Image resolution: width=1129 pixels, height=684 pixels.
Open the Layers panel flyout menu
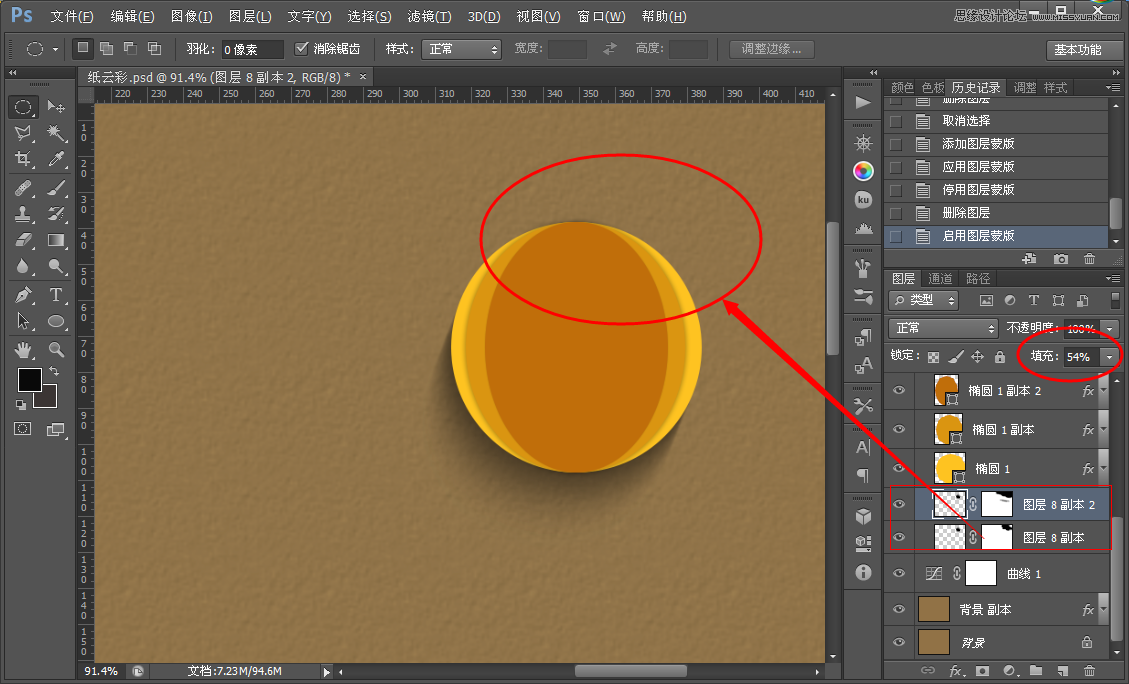pos(1113,278)
